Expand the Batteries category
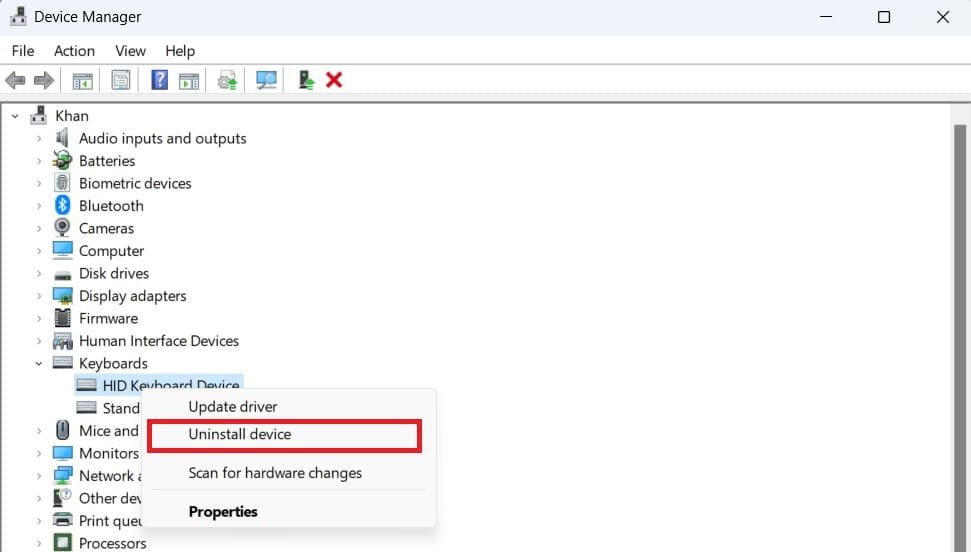This screenshot has width=971, height=552. [39, 161]
